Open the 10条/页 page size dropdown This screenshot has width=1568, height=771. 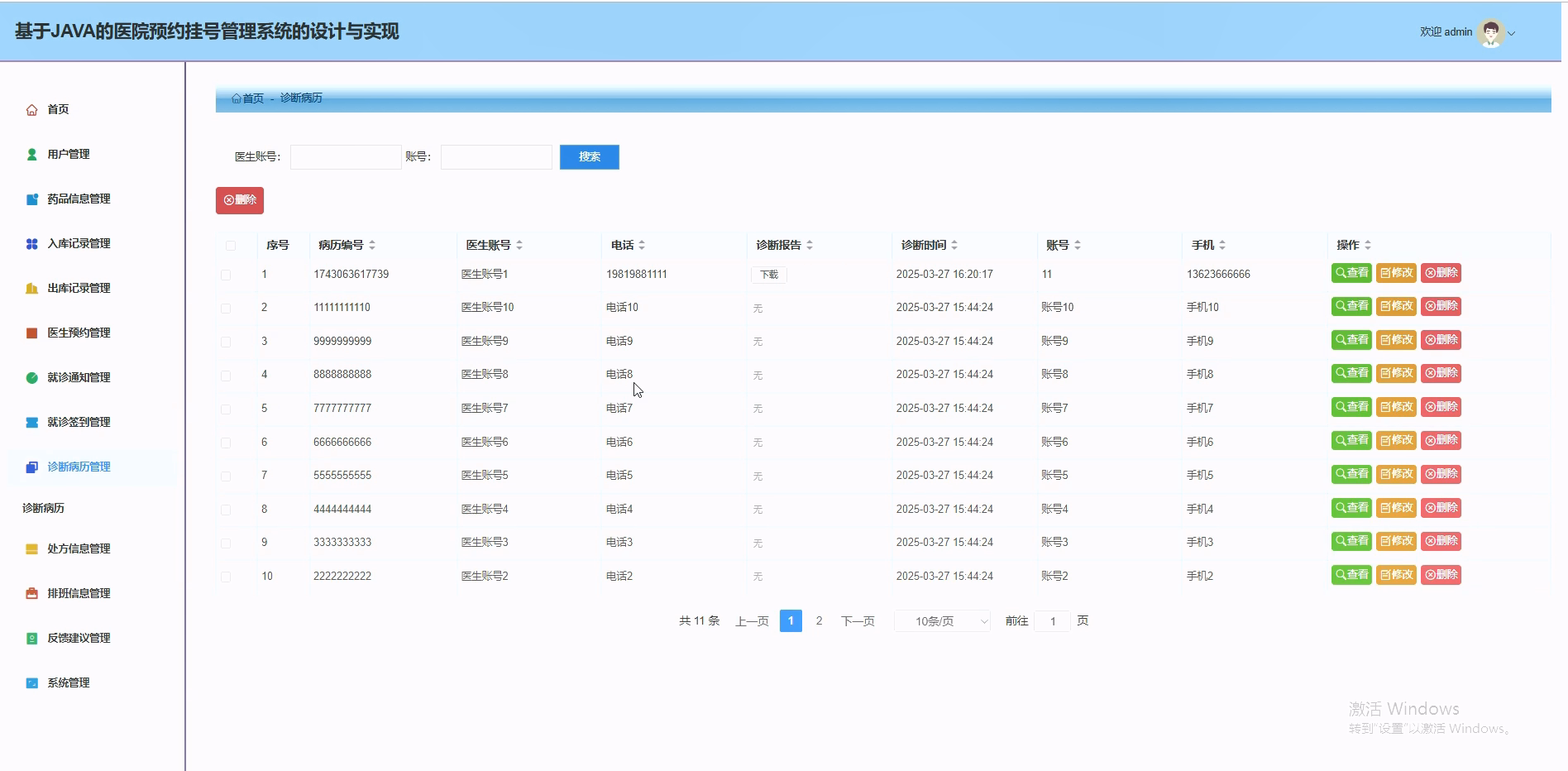[x=943, y=621]
